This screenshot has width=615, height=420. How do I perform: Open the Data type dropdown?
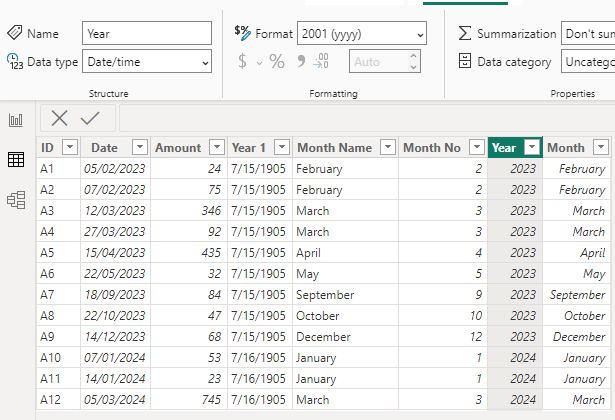(x=147, y=61)
